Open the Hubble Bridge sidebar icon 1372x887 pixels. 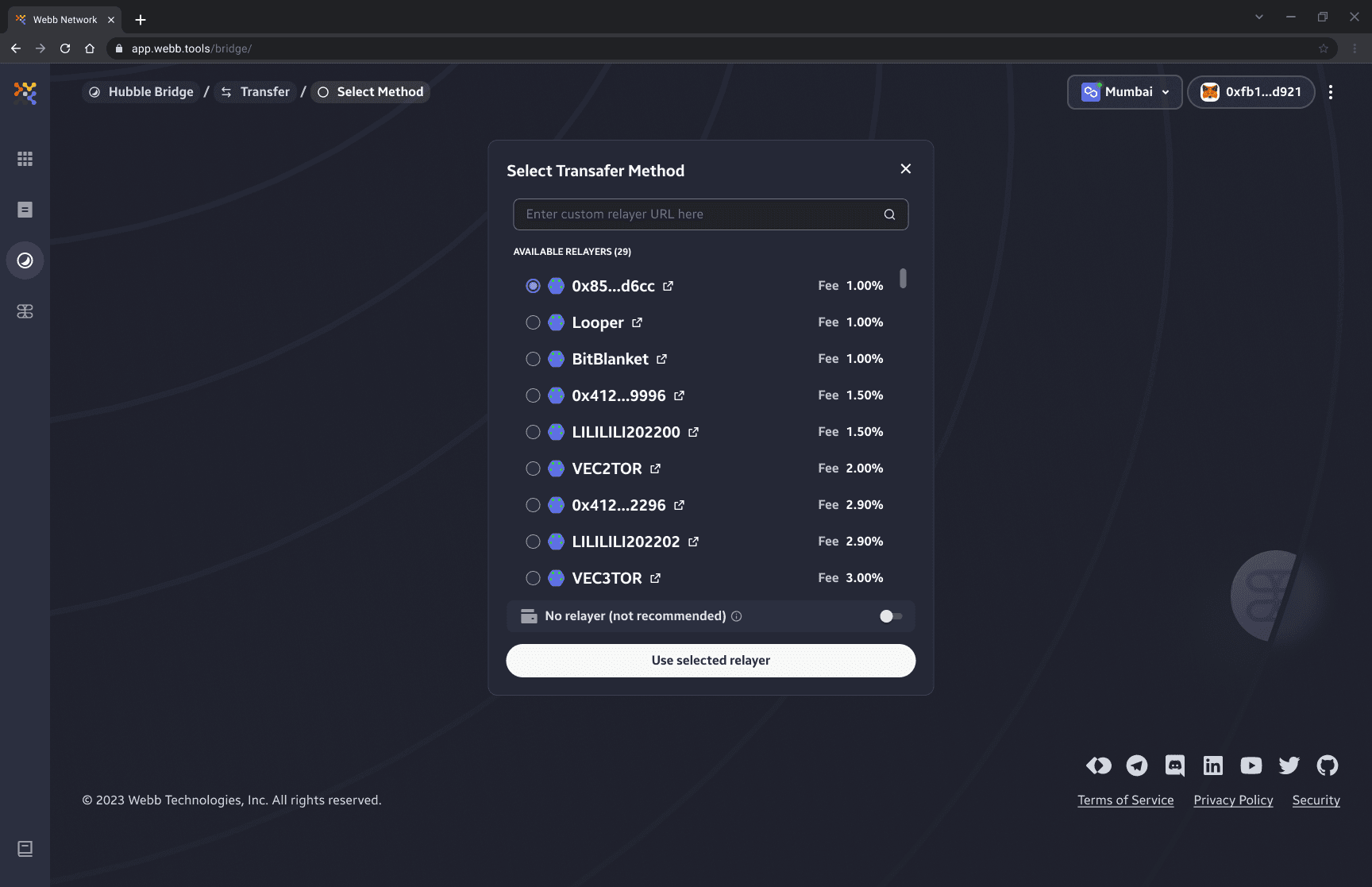(x=25, y=260)
